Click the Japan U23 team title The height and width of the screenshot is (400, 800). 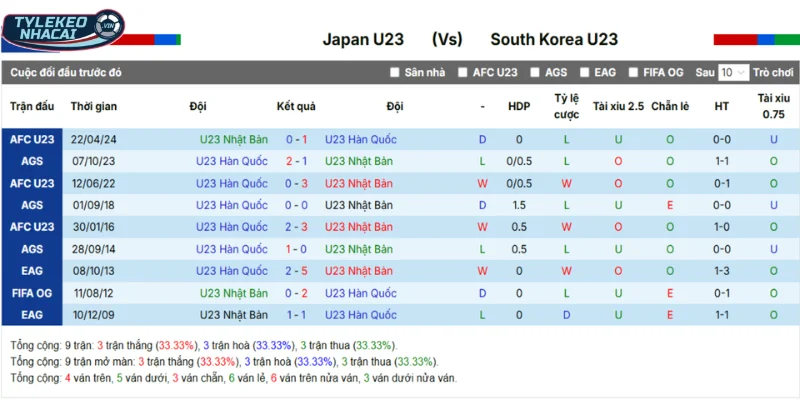pos(363,40)
